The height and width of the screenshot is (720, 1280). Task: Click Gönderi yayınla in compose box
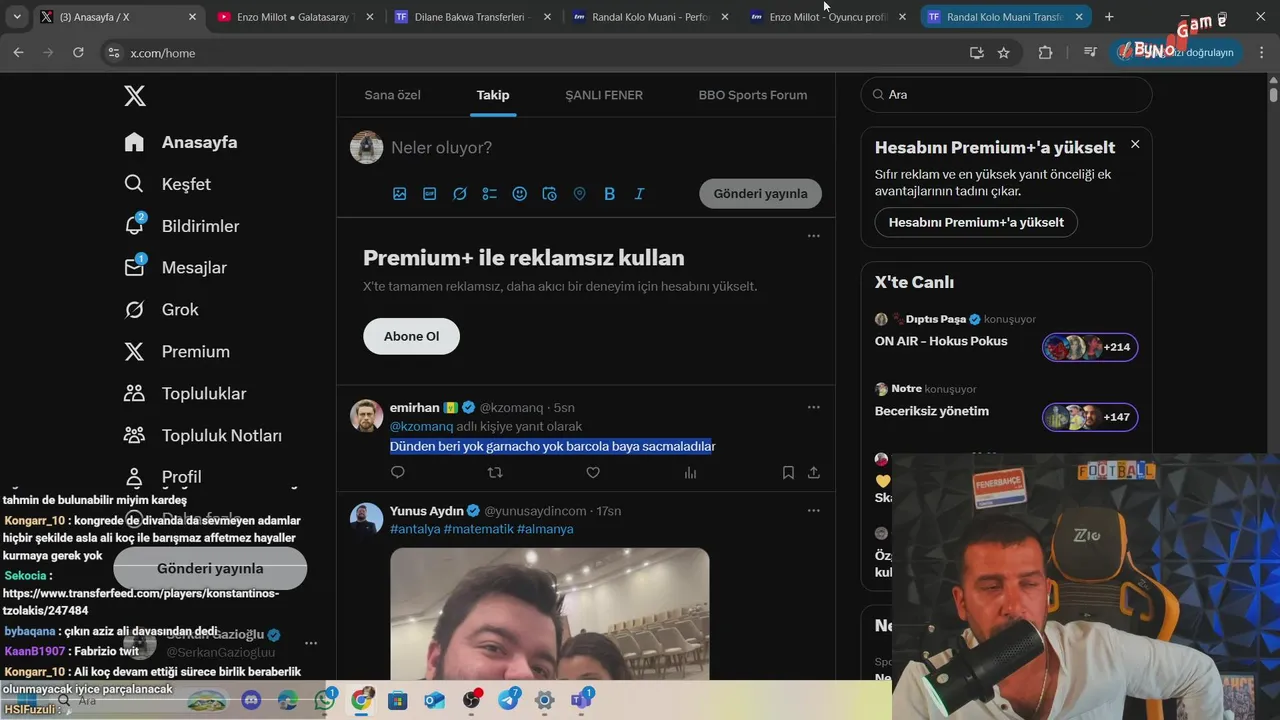[x=760, y=194]
